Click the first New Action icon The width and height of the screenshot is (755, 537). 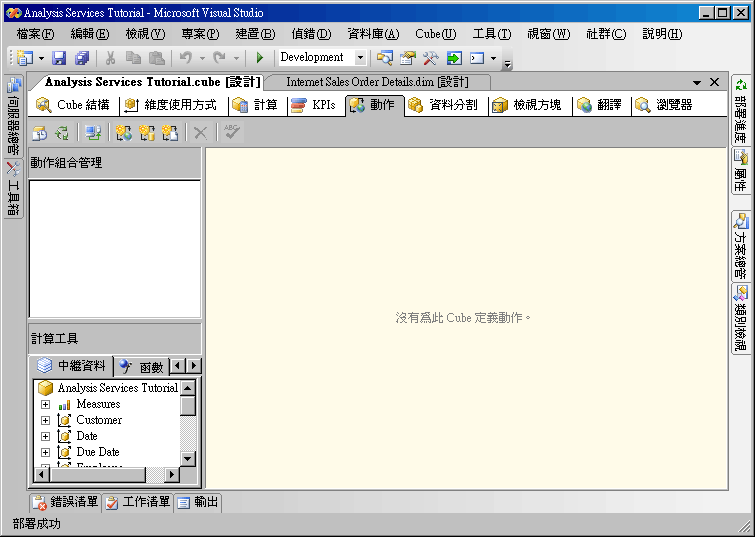(124, 133)
